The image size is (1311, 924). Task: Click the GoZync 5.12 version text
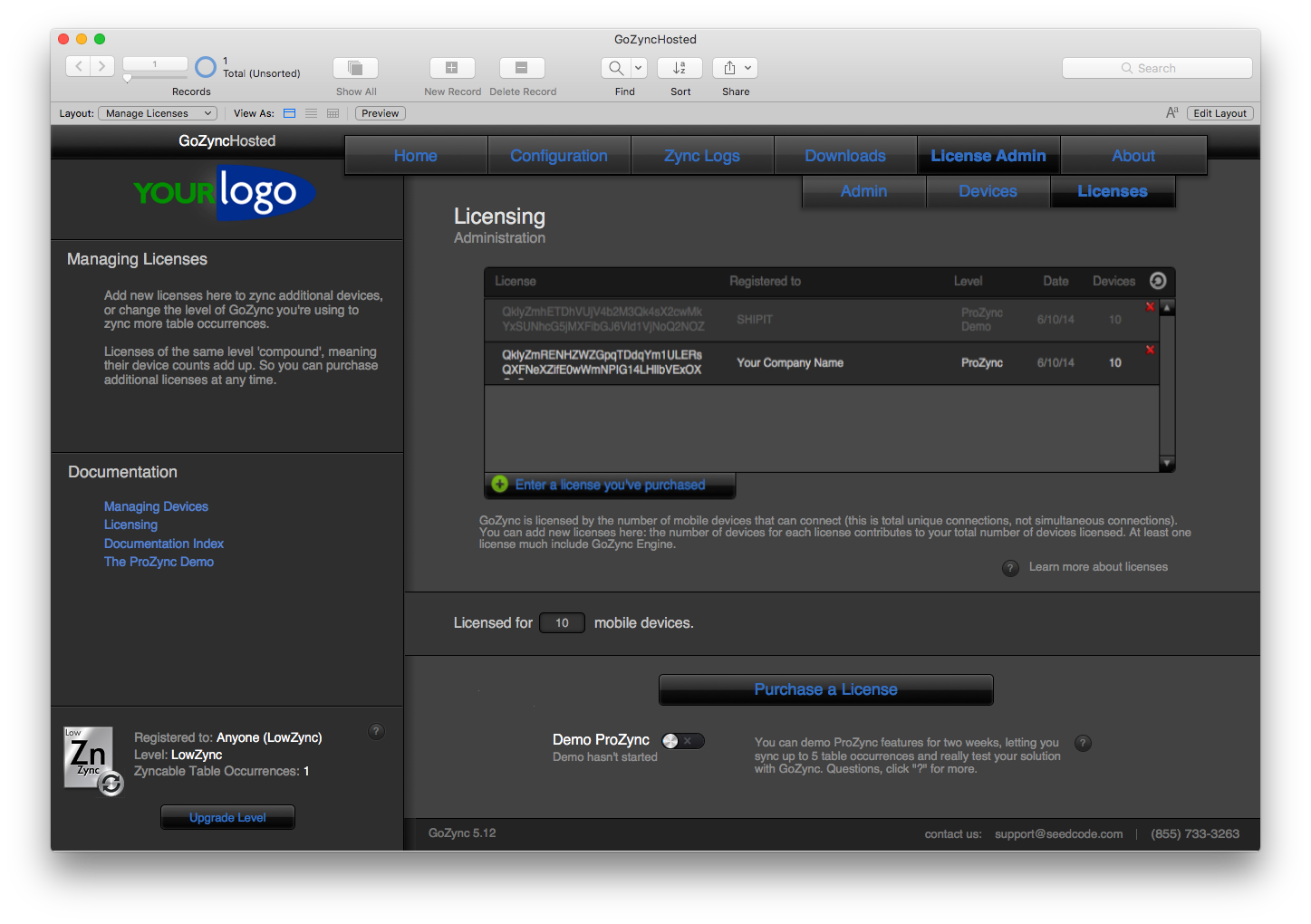coord(462,833)
